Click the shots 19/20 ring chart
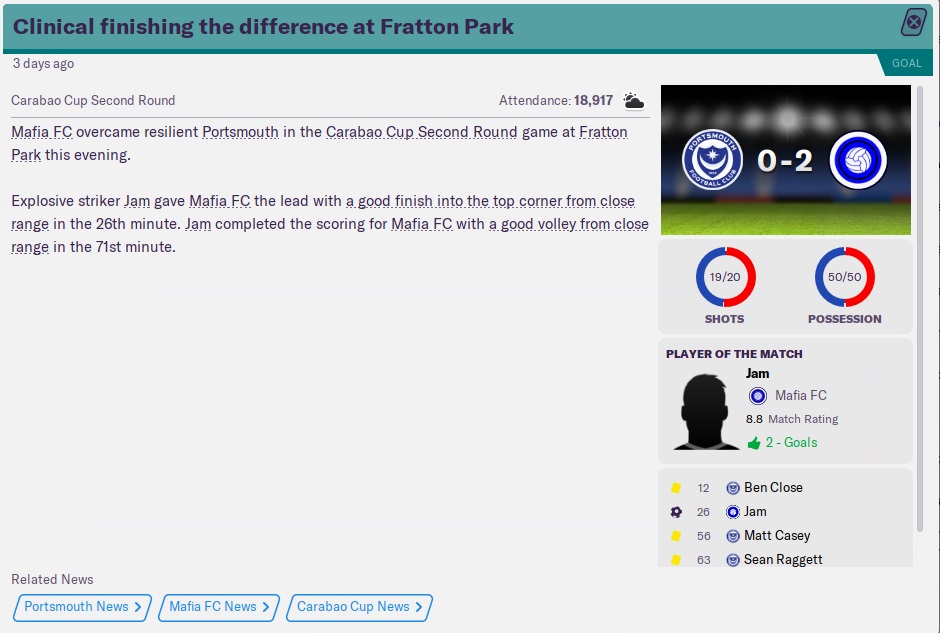Screen dimensions: 940x633 (x=725, y=277)
